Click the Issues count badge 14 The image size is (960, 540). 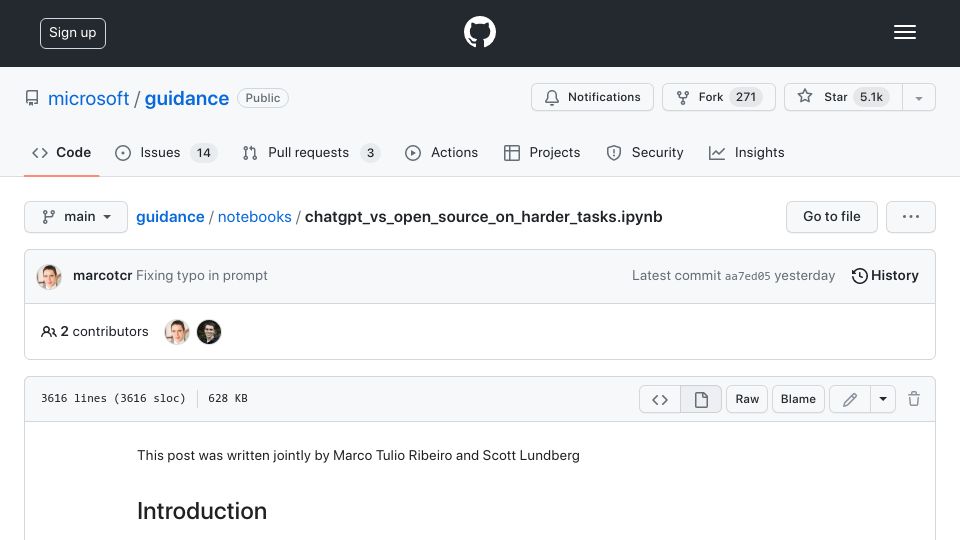pyautogui.click(x=203, y=152)
